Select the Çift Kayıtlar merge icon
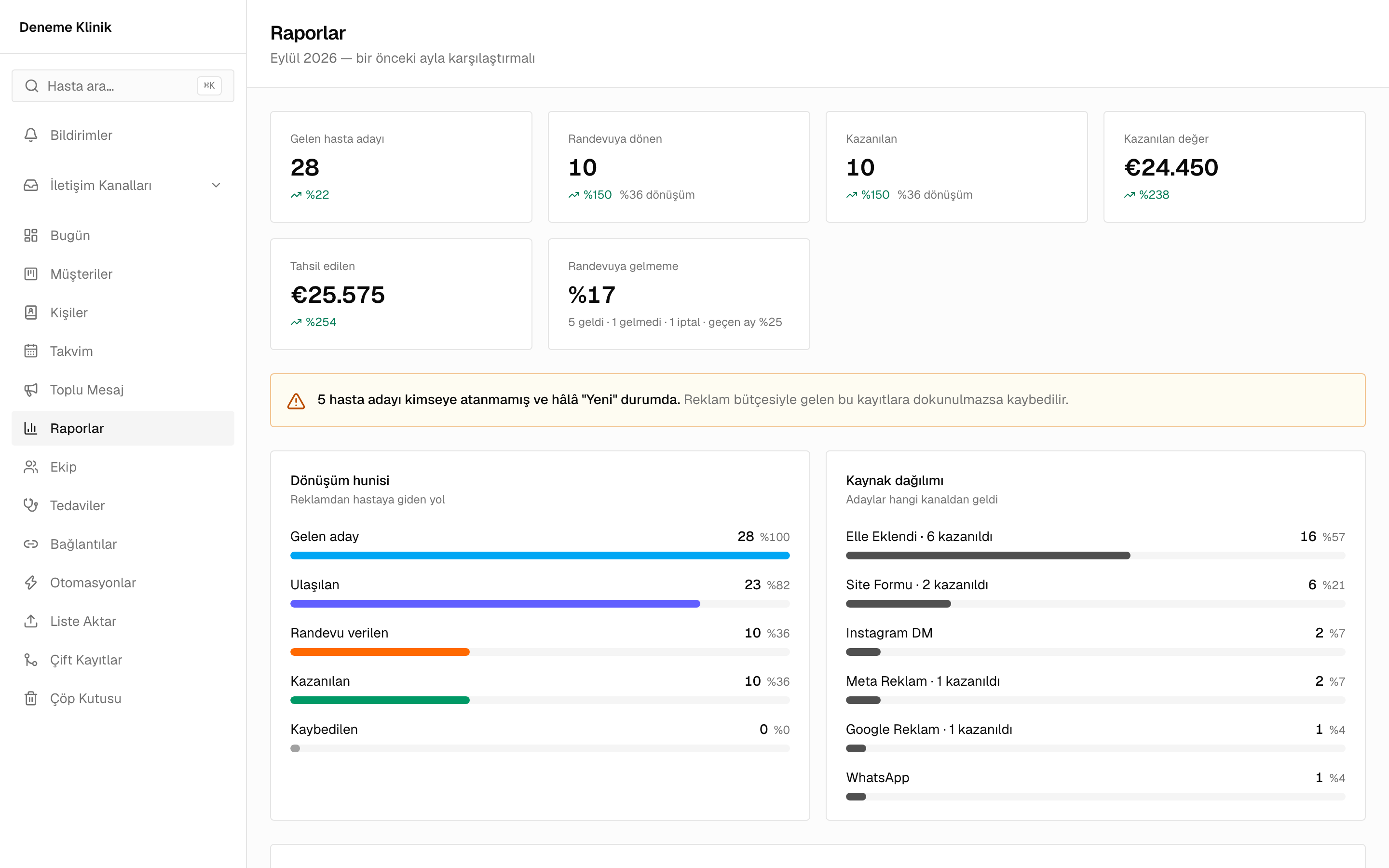The height and width of the screenshot is (868, 1389). pos(31,660)
